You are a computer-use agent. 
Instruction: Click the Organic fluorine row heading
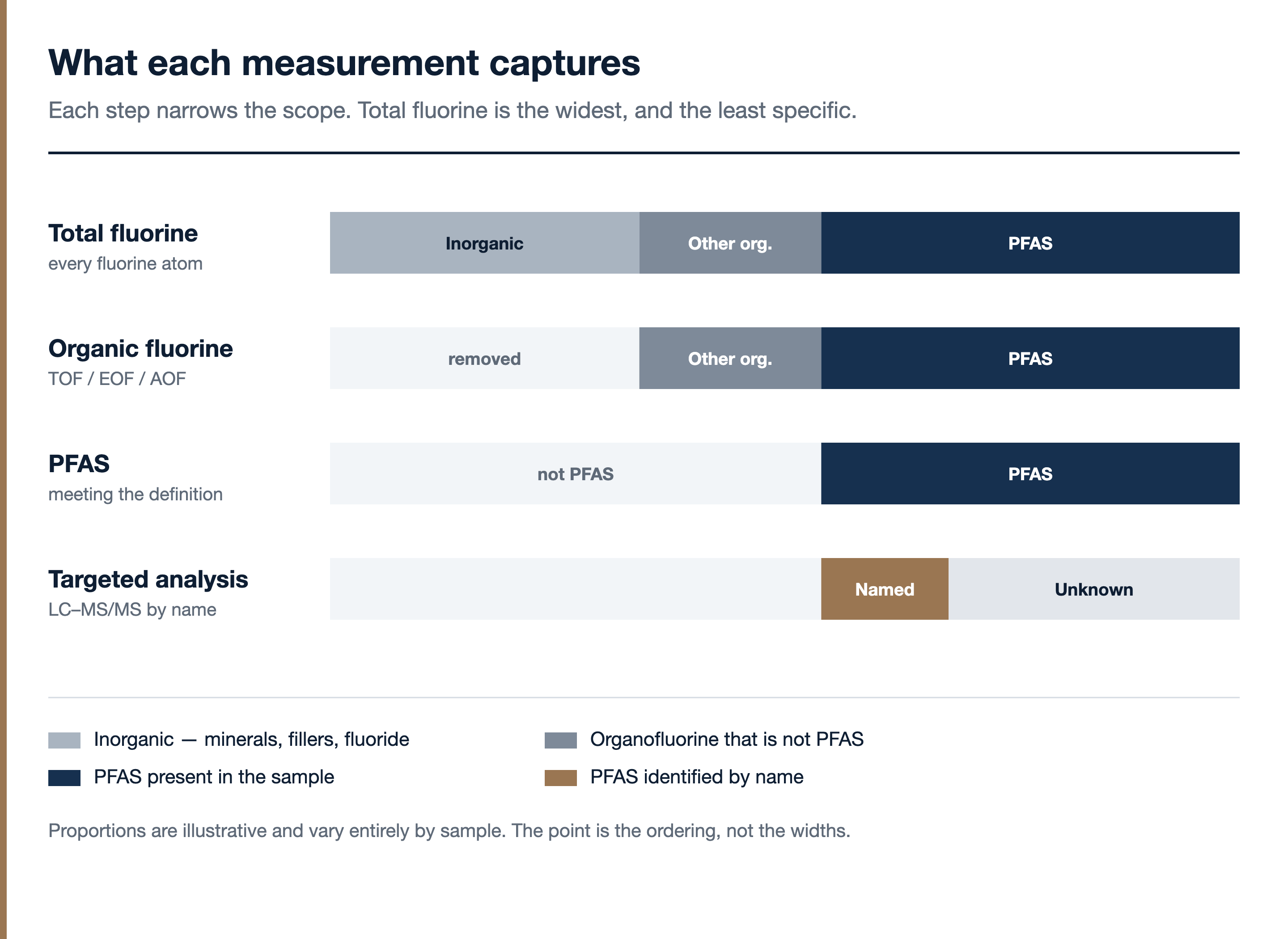140,348
